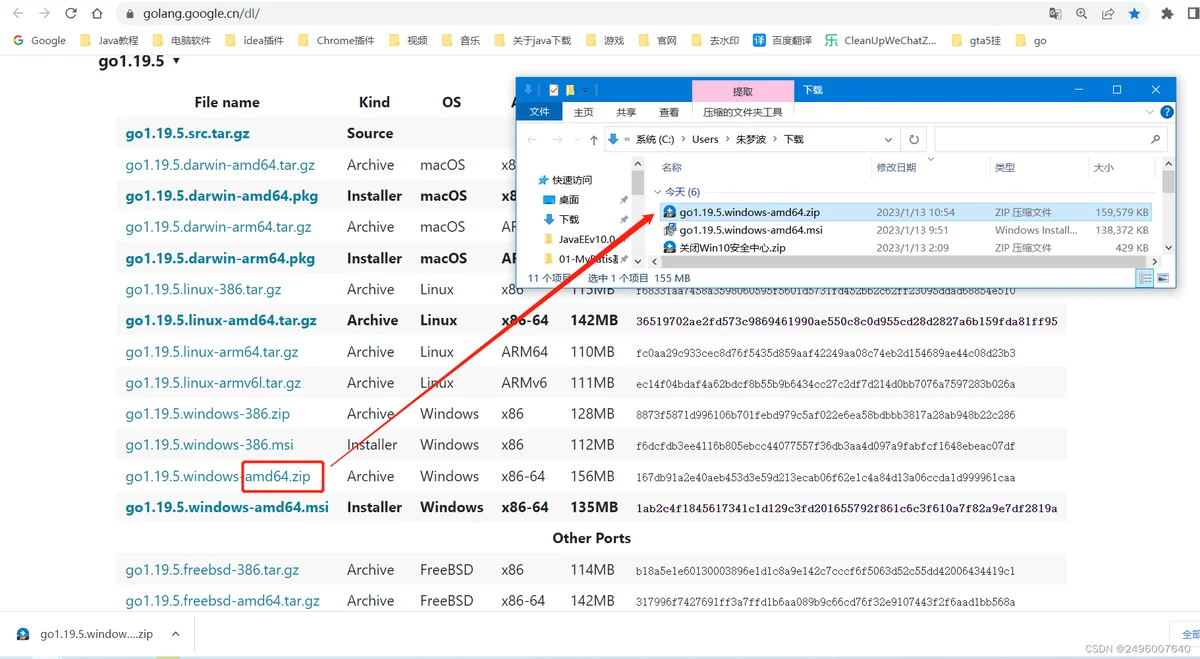Open the 文件 menu in Explorer
Viewport: 1200px width, 659px height.
pyautogui.click(x=539, y=112)
